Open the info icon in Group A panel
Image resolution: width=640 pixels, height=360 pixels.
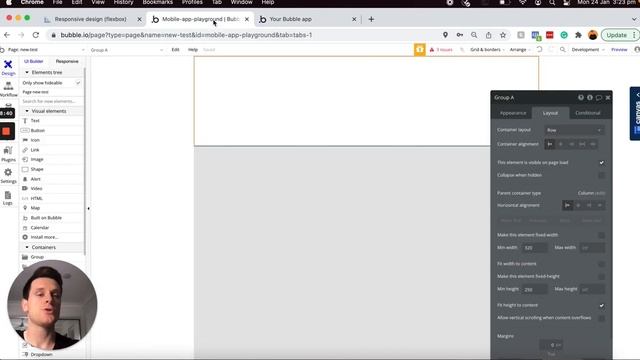pos(590,98)
